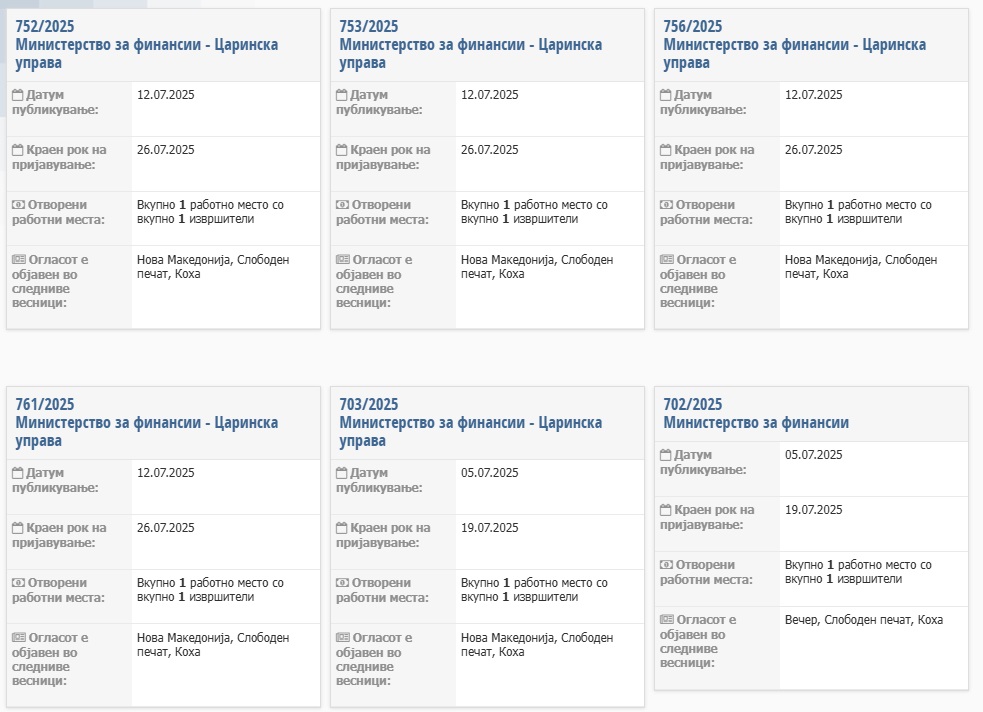
Task: Open job announcement 756/2025 title link
Action: 795,44
